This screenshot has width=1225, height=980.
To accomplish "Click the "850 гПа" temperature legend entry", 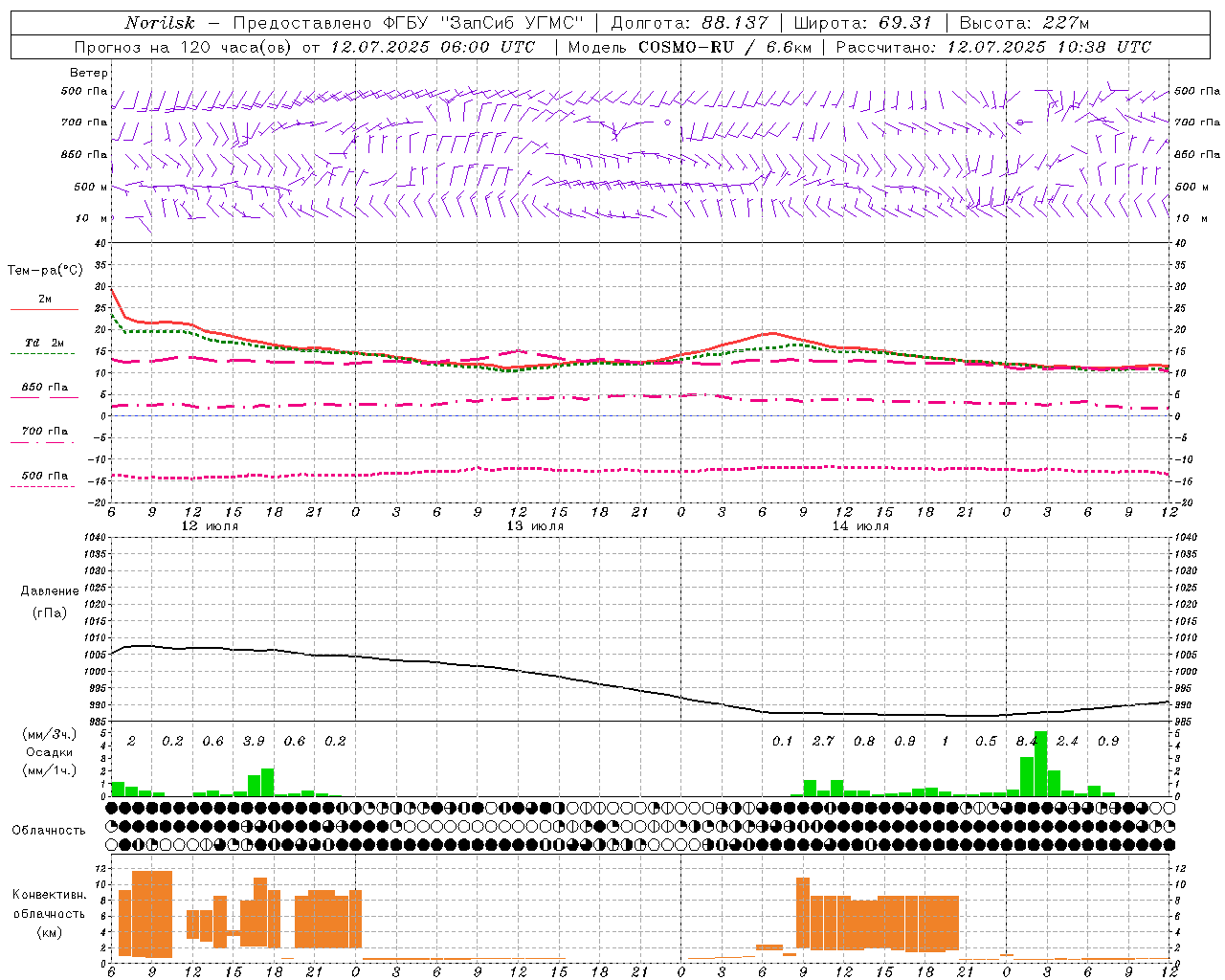I will pyautogui.click(x=45, y=388).
